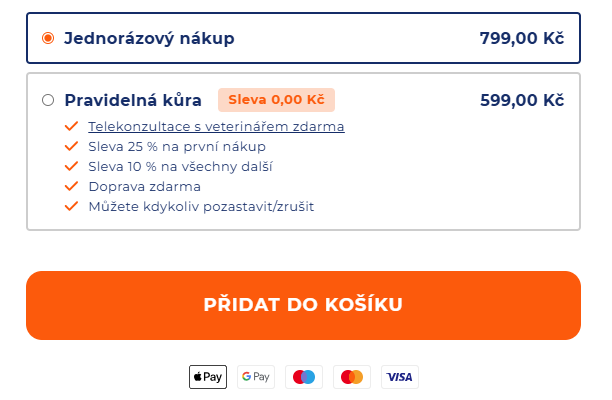Click the Jednorázový nákup label text
The width and height of the screenshot is (612, 400).
149,39
